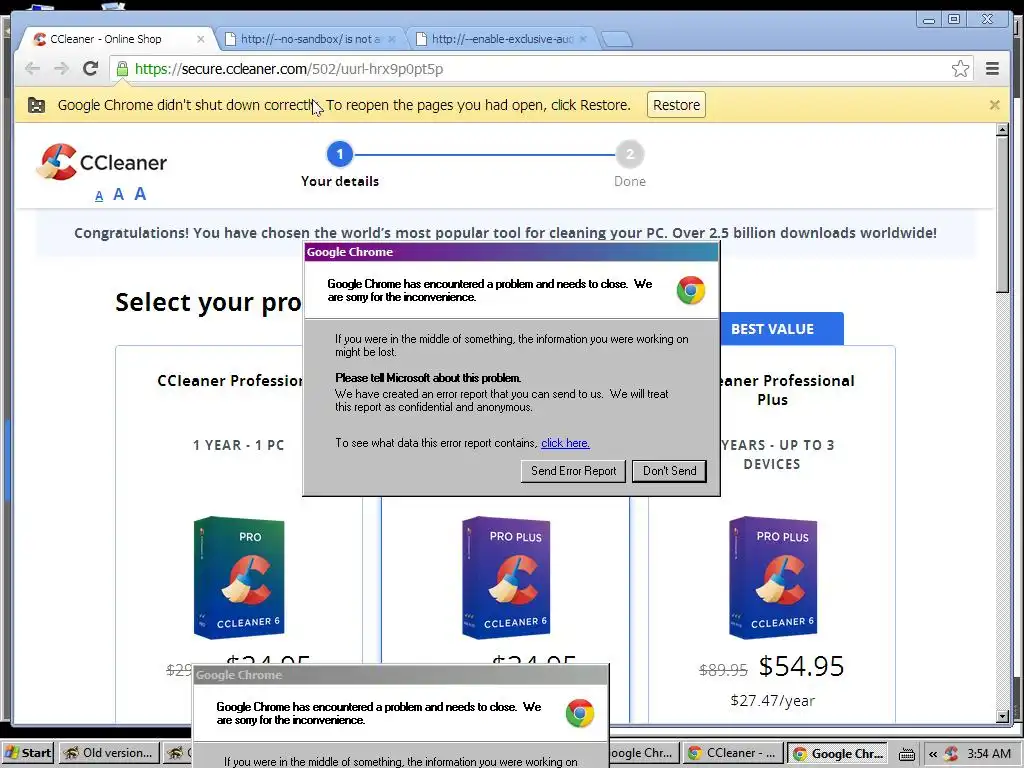
Task: Click the green padlock security icon
Action: tap(122, 69)
